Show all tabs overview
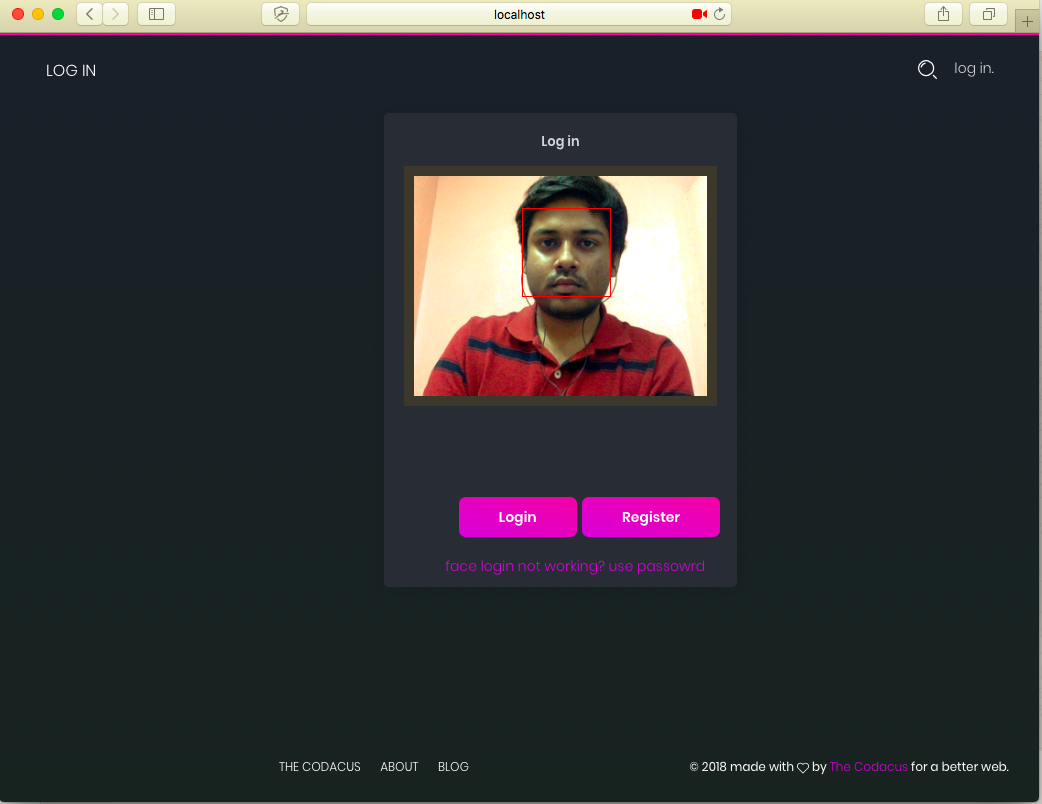 click(x=989, y=14)
